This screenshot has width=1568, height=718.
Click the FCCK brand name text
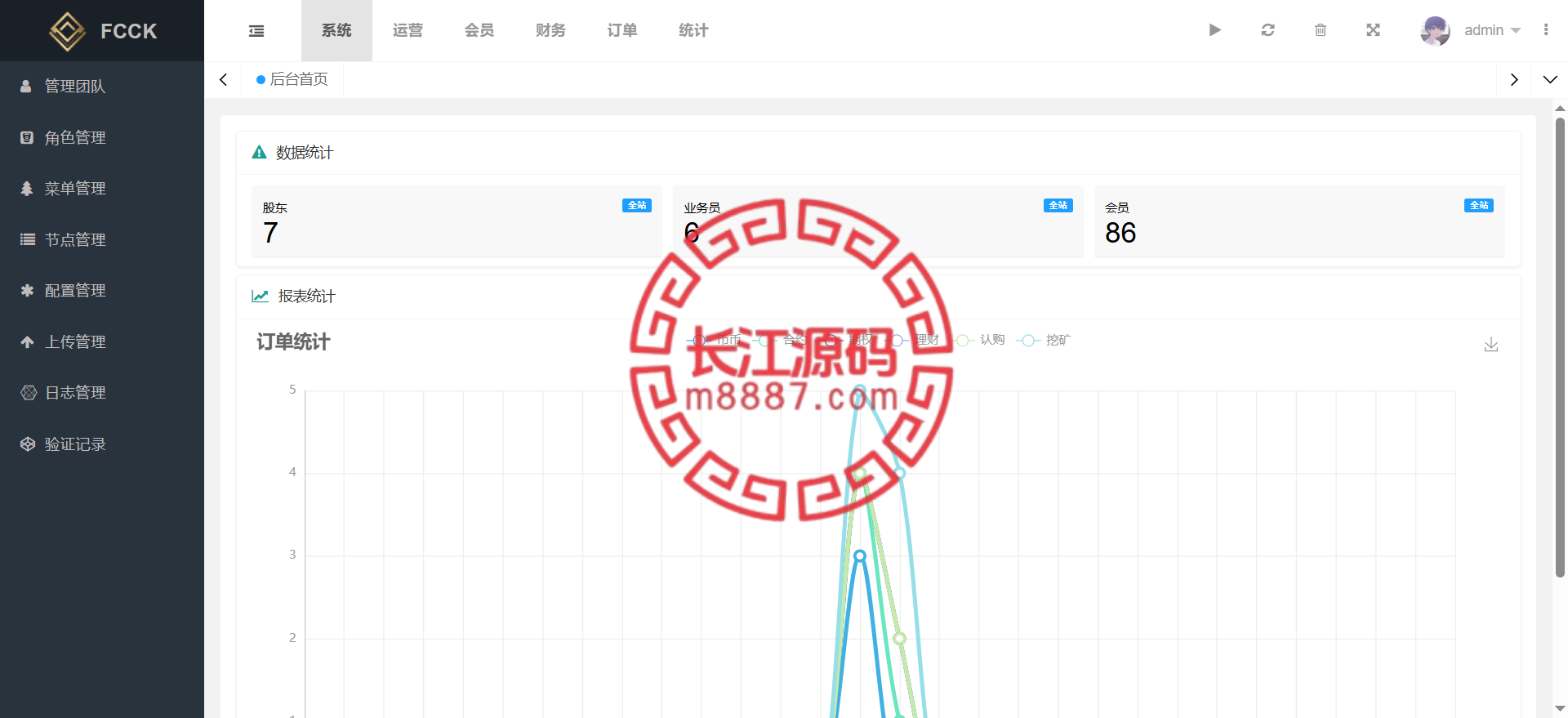click(128, 31)
